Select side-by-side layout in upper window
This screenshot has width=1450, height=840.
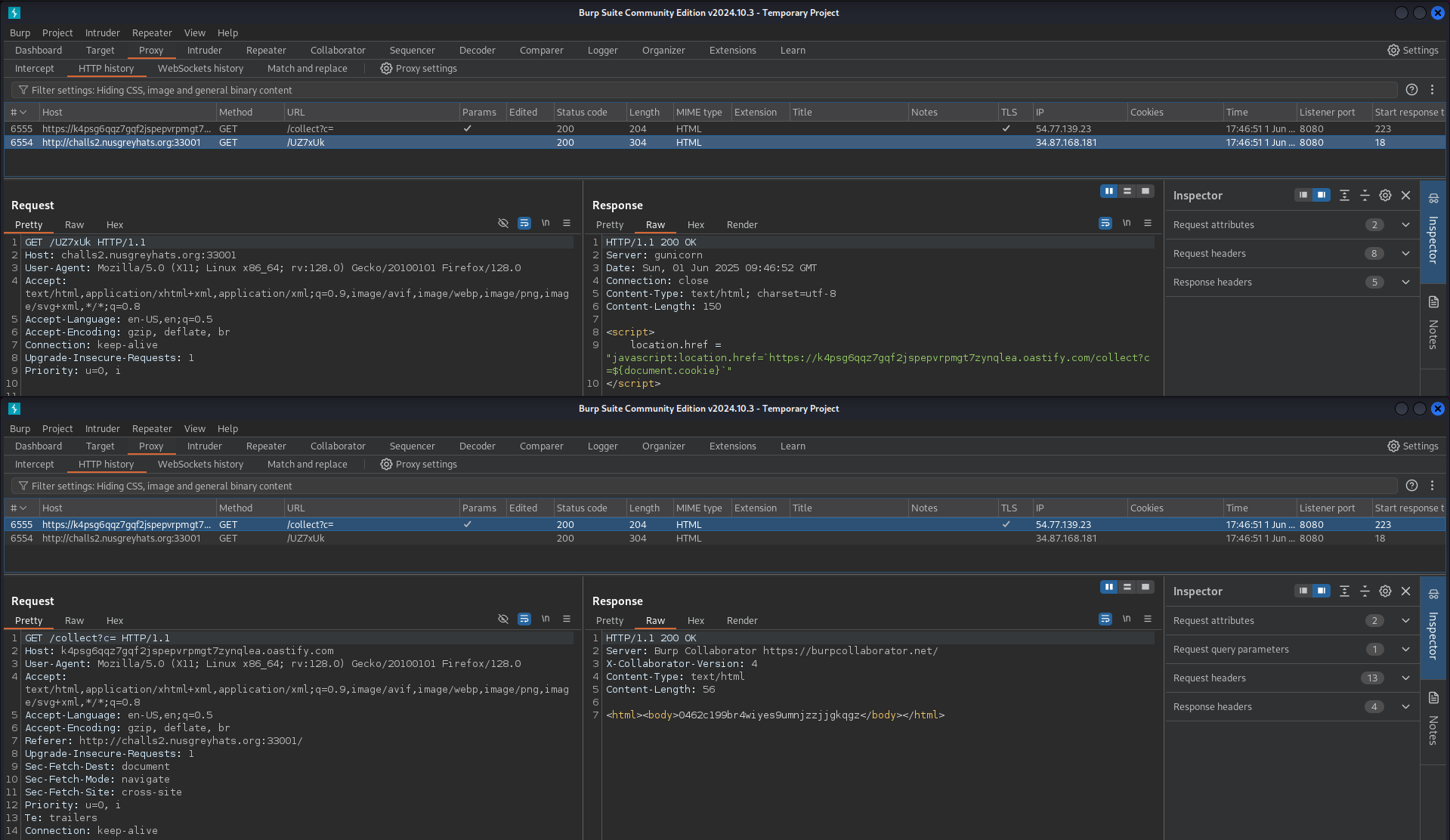(1109, 191)
